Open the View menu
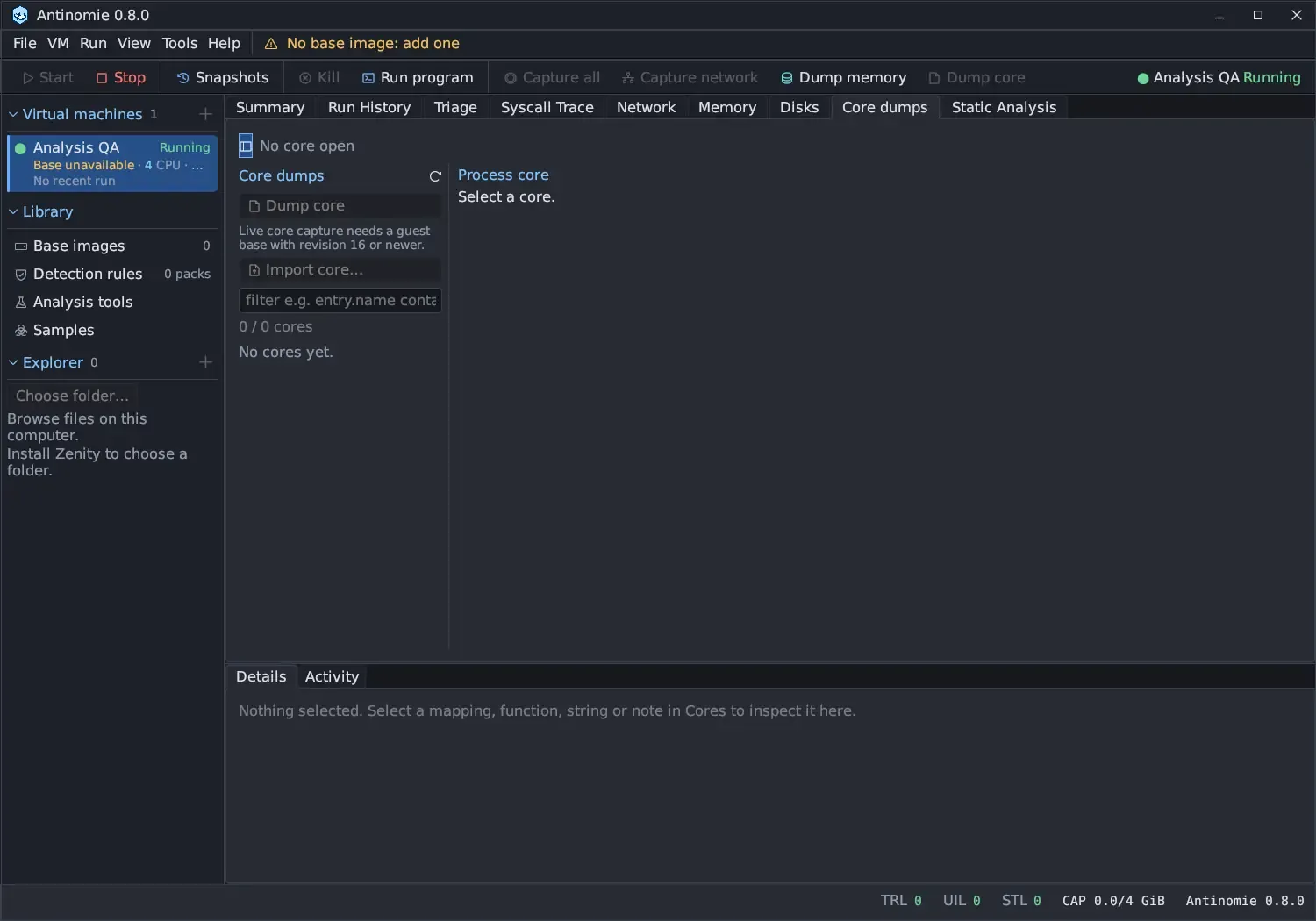This screenshot has width=1316, height=921. point(134,43)
